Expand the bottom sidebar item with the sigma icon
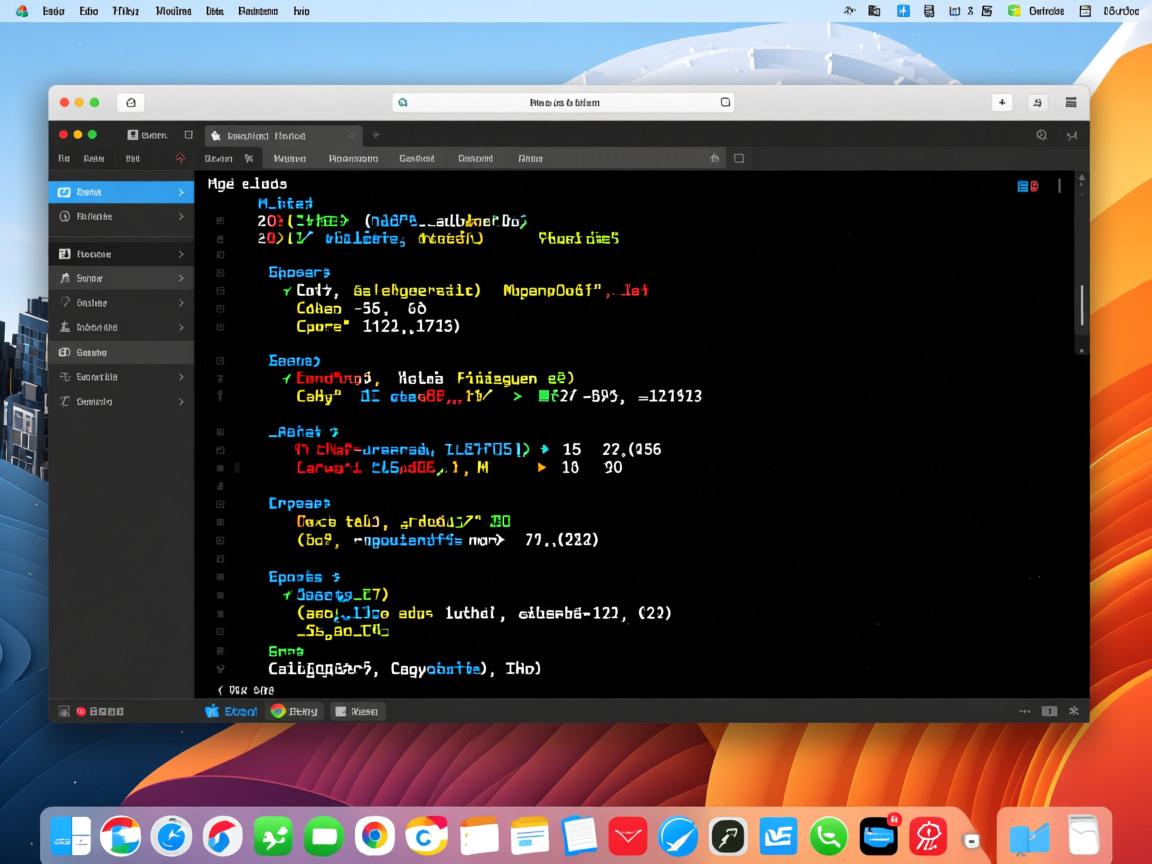Viewport: 1152px width, 864px height. click(x=181, y=401)
